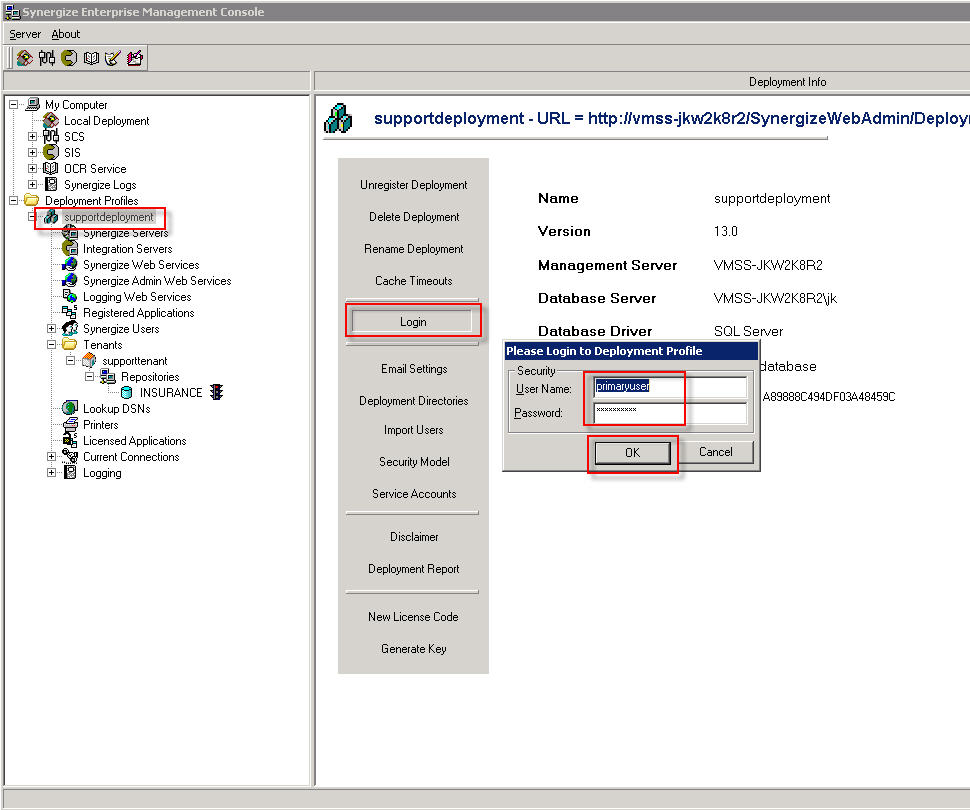Viewport: 970px width, 810px height.
Task: Open the About menu
Action: coord(66,34)
